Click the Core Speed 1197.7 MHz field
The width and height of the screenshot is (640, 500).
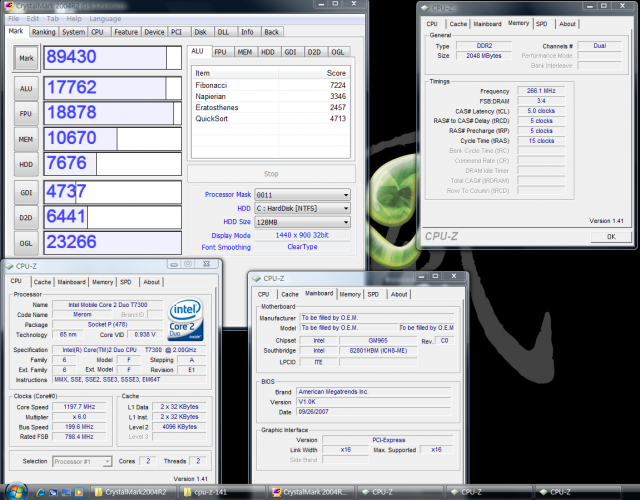[79, 407]
